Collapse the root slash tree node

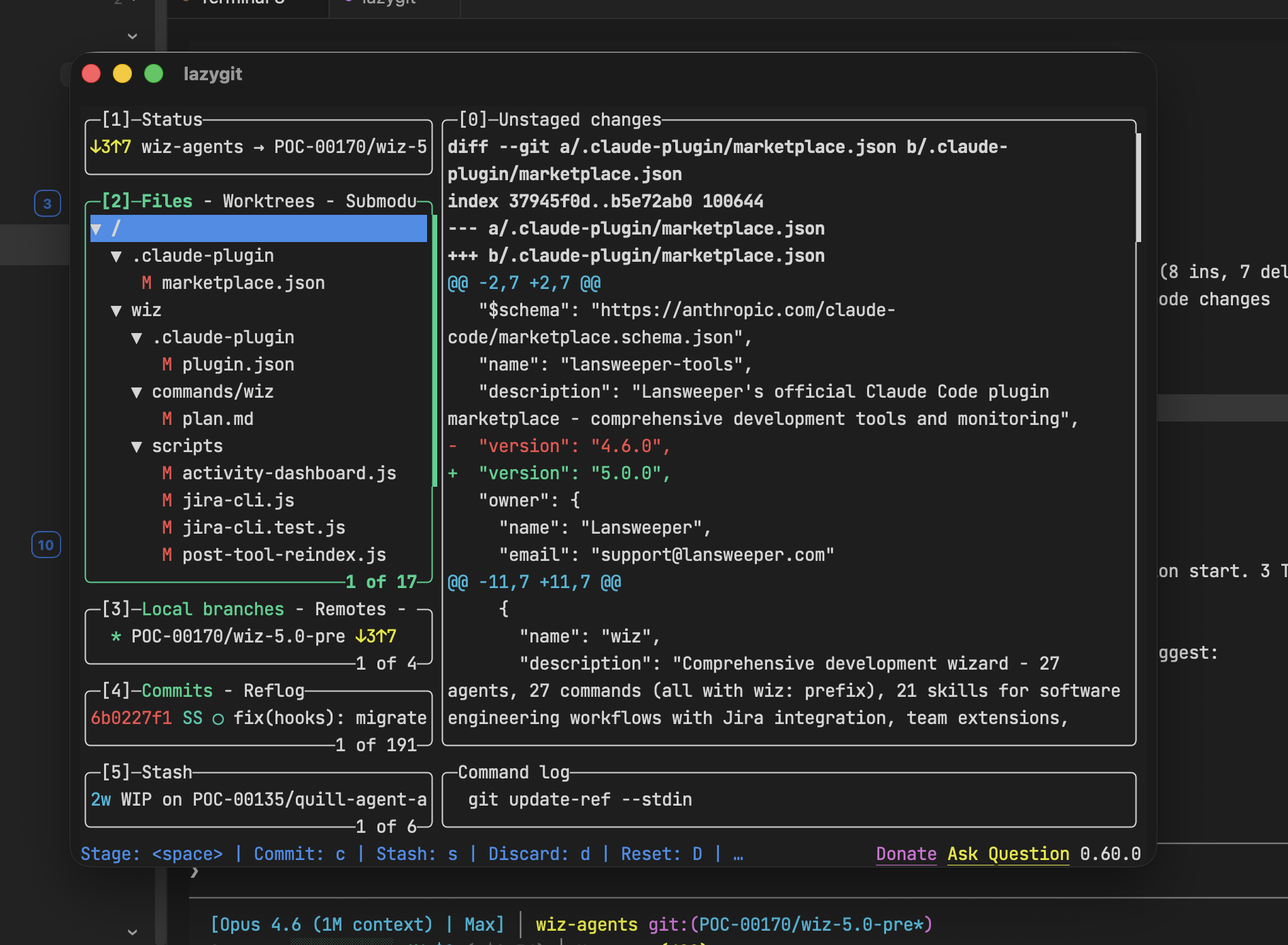(96, 228)
